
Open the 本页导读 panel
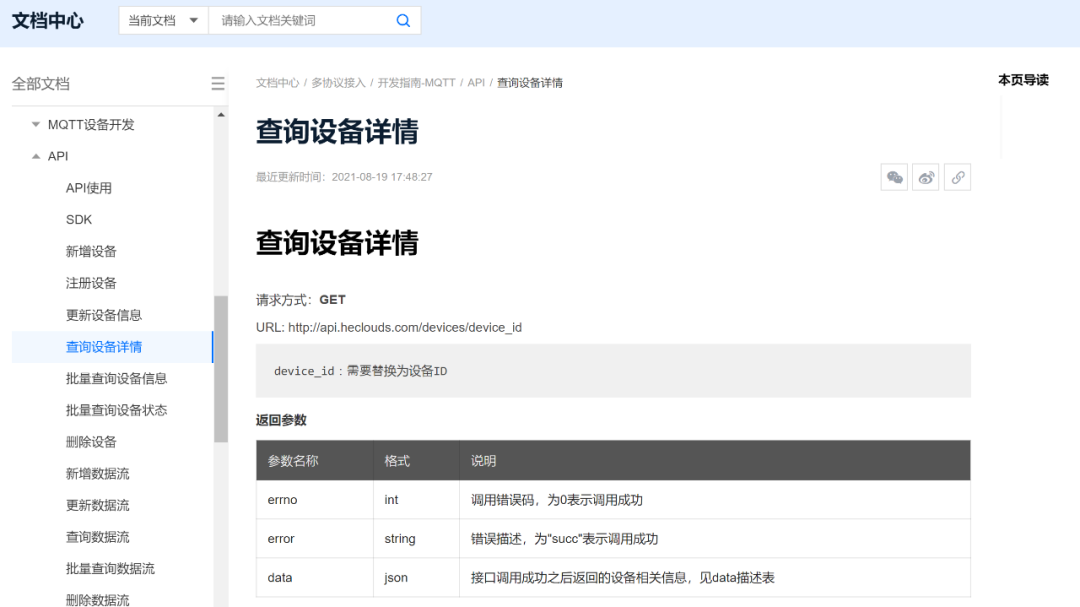click(1023, 79)
